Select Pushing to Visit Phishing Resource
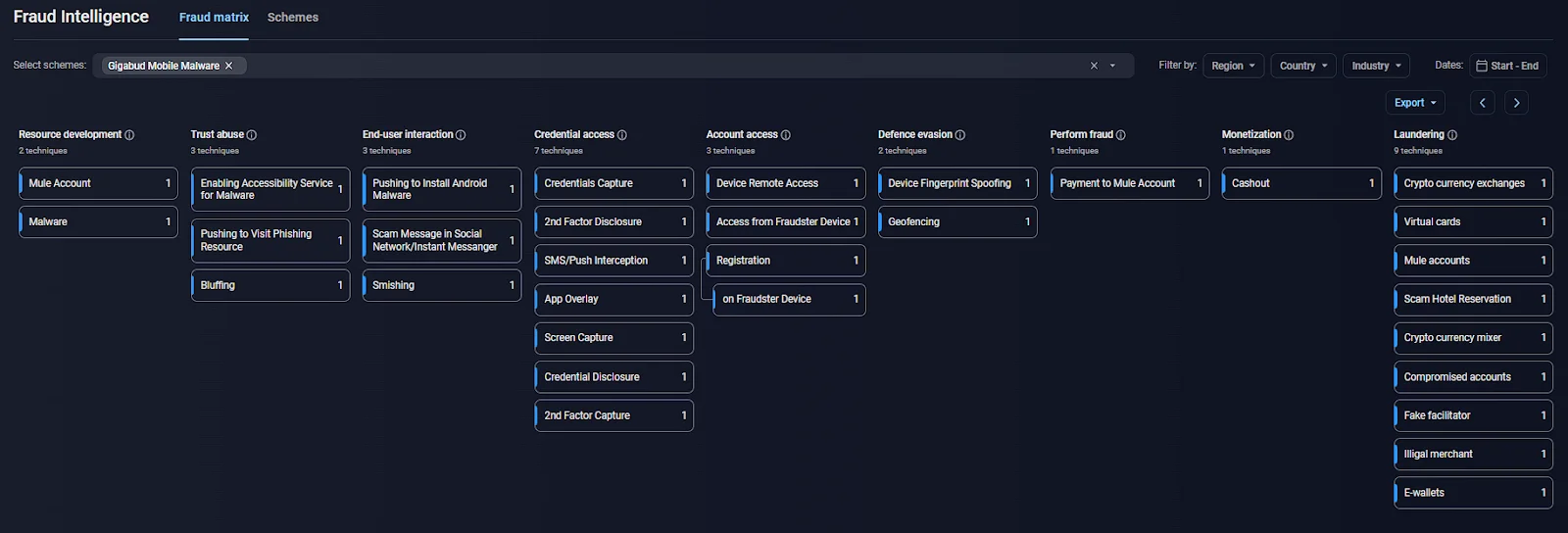Viewport: 1568px width, 533px height. (269, 240)
